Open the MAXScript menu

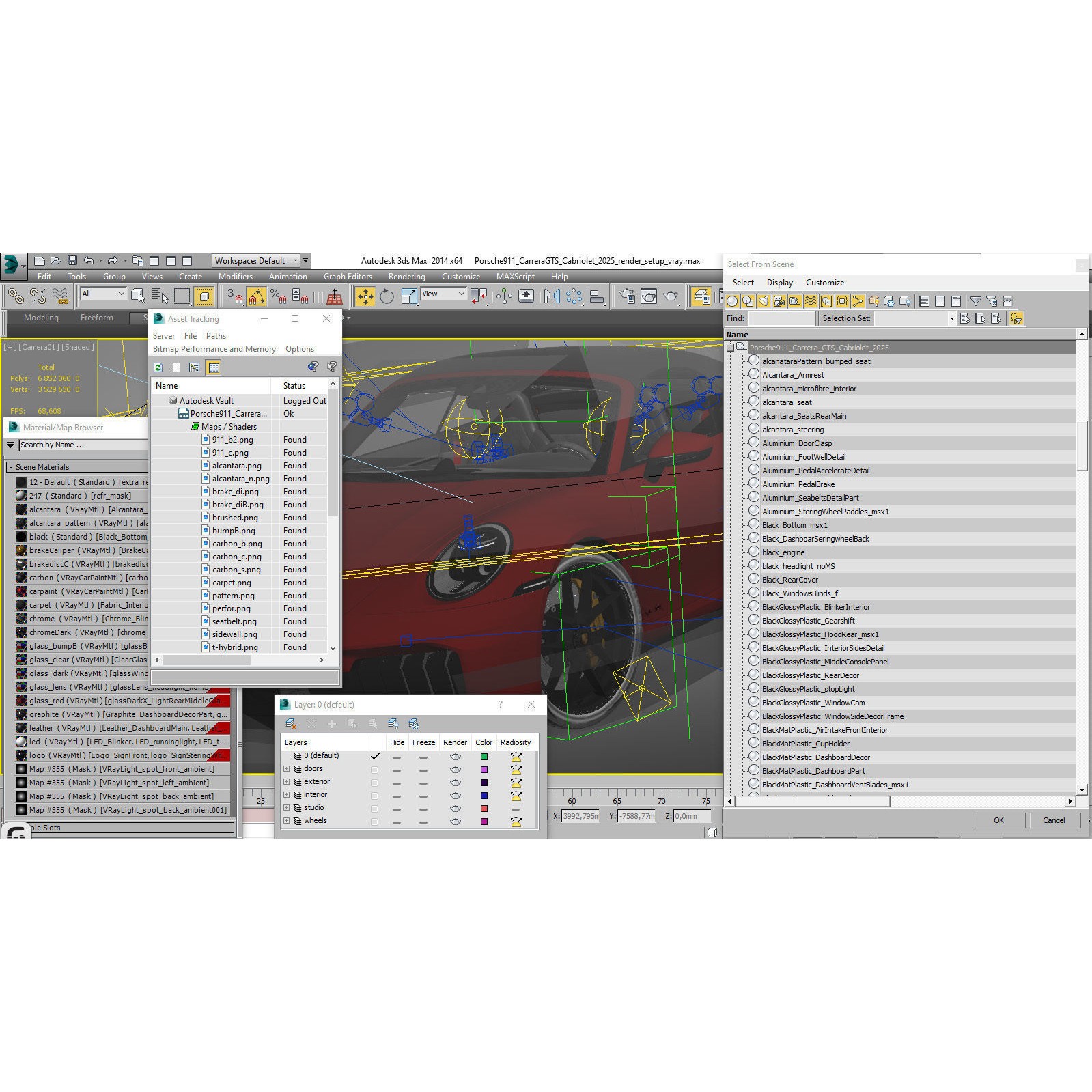pos(516,277)
